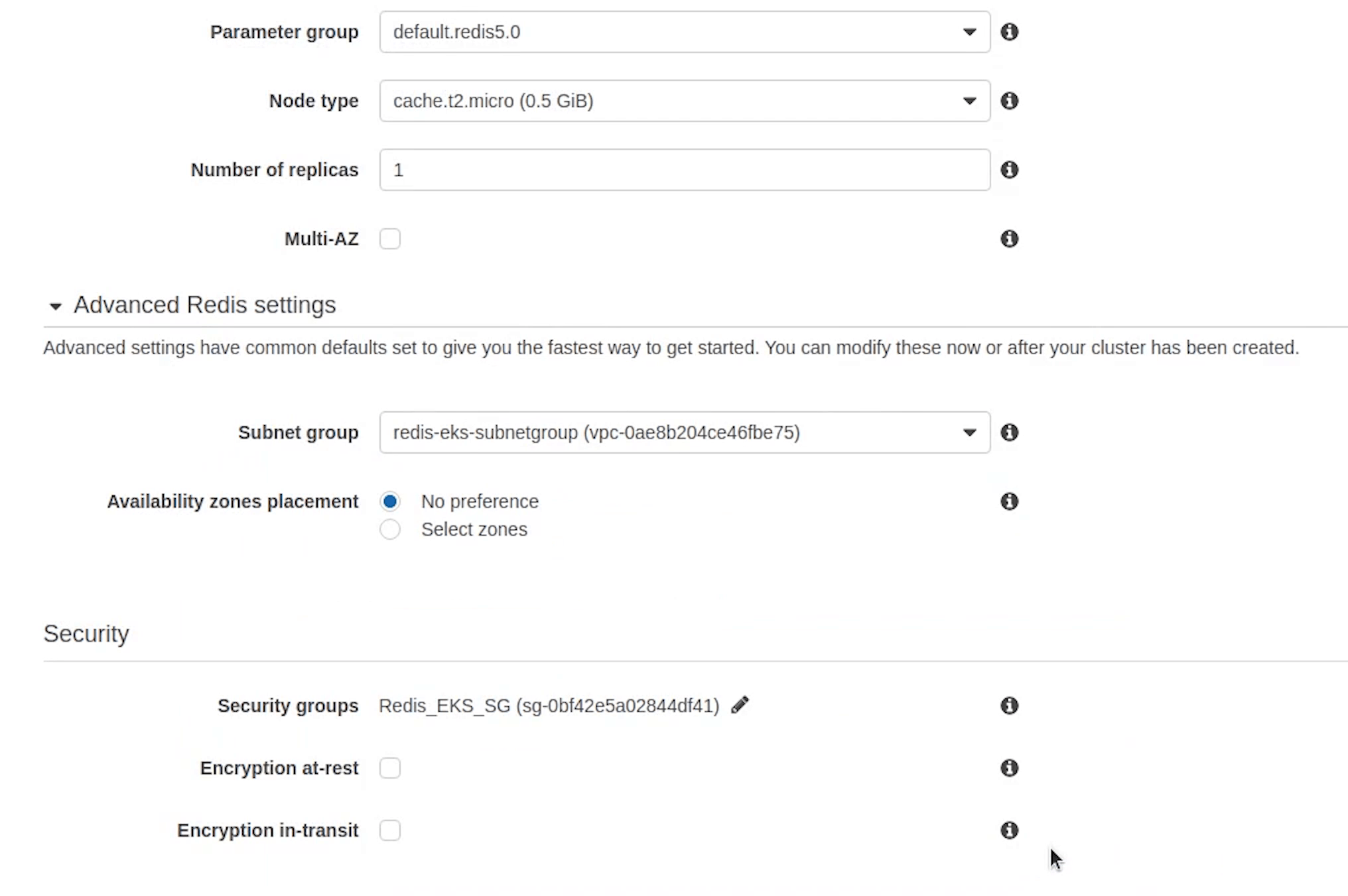
Task: Click info icon beside Node type
Action: [x=1009, y=101]
